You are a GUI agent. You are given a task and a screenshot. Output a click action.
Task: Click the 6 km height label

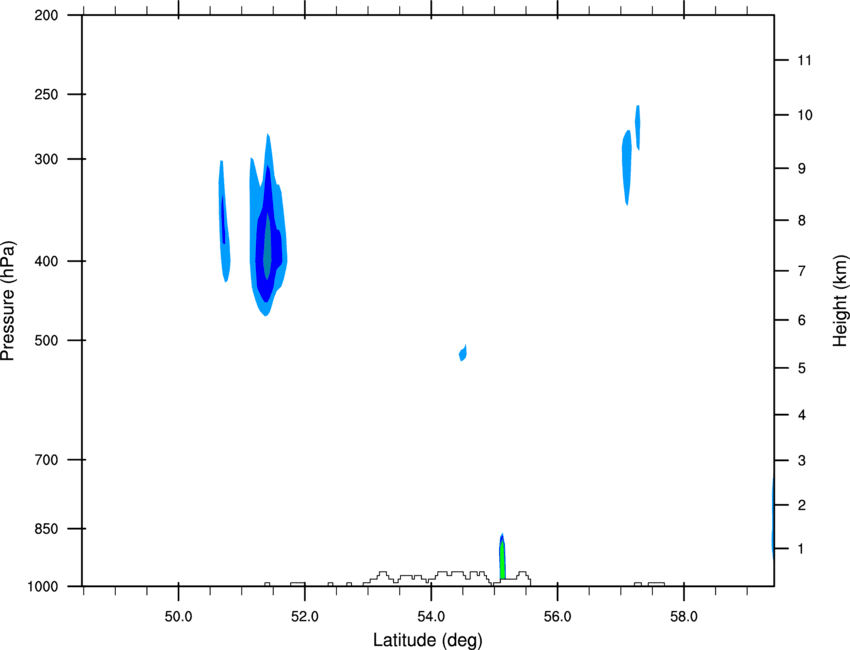coord(802,320)
